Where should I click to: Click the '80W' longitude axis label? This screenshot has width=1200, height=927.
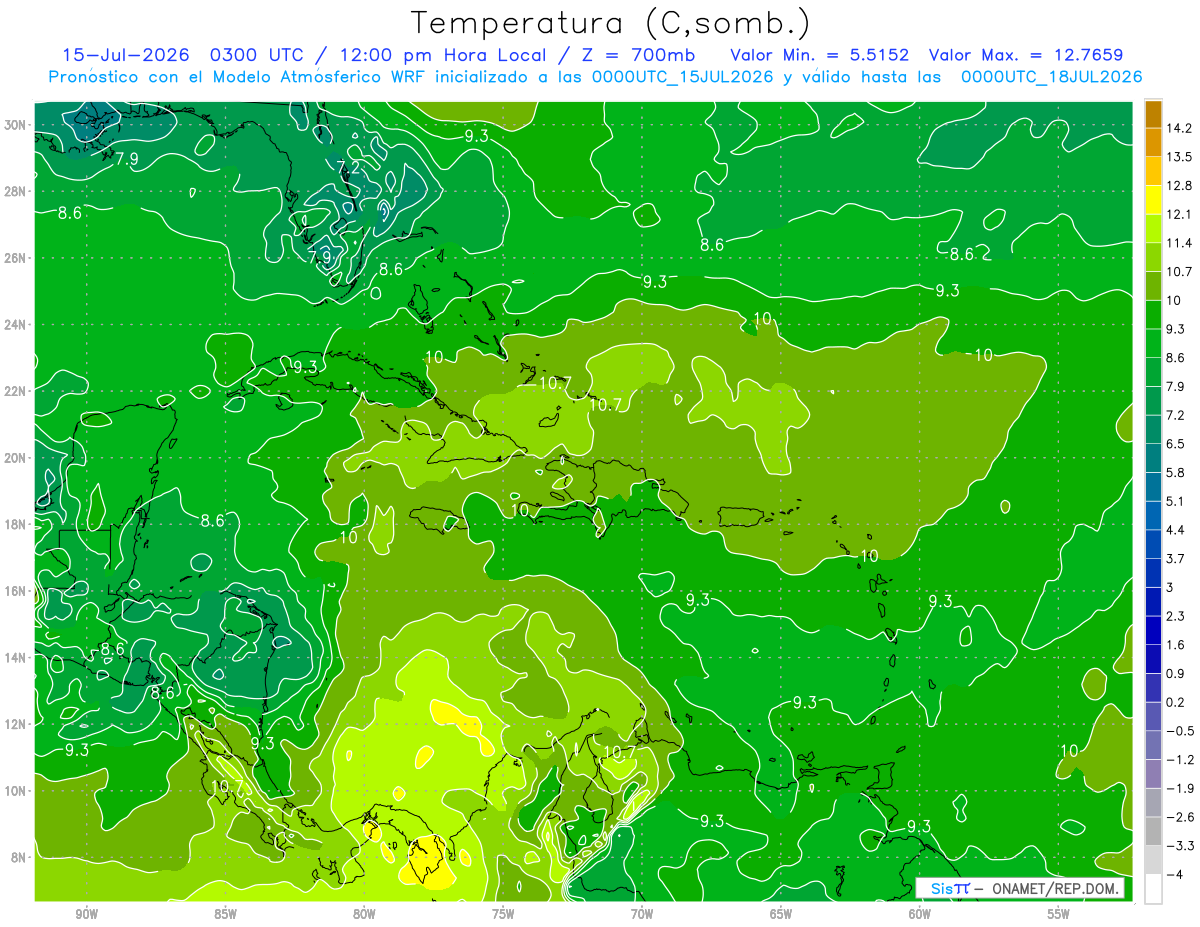click(x=364, y=914)
